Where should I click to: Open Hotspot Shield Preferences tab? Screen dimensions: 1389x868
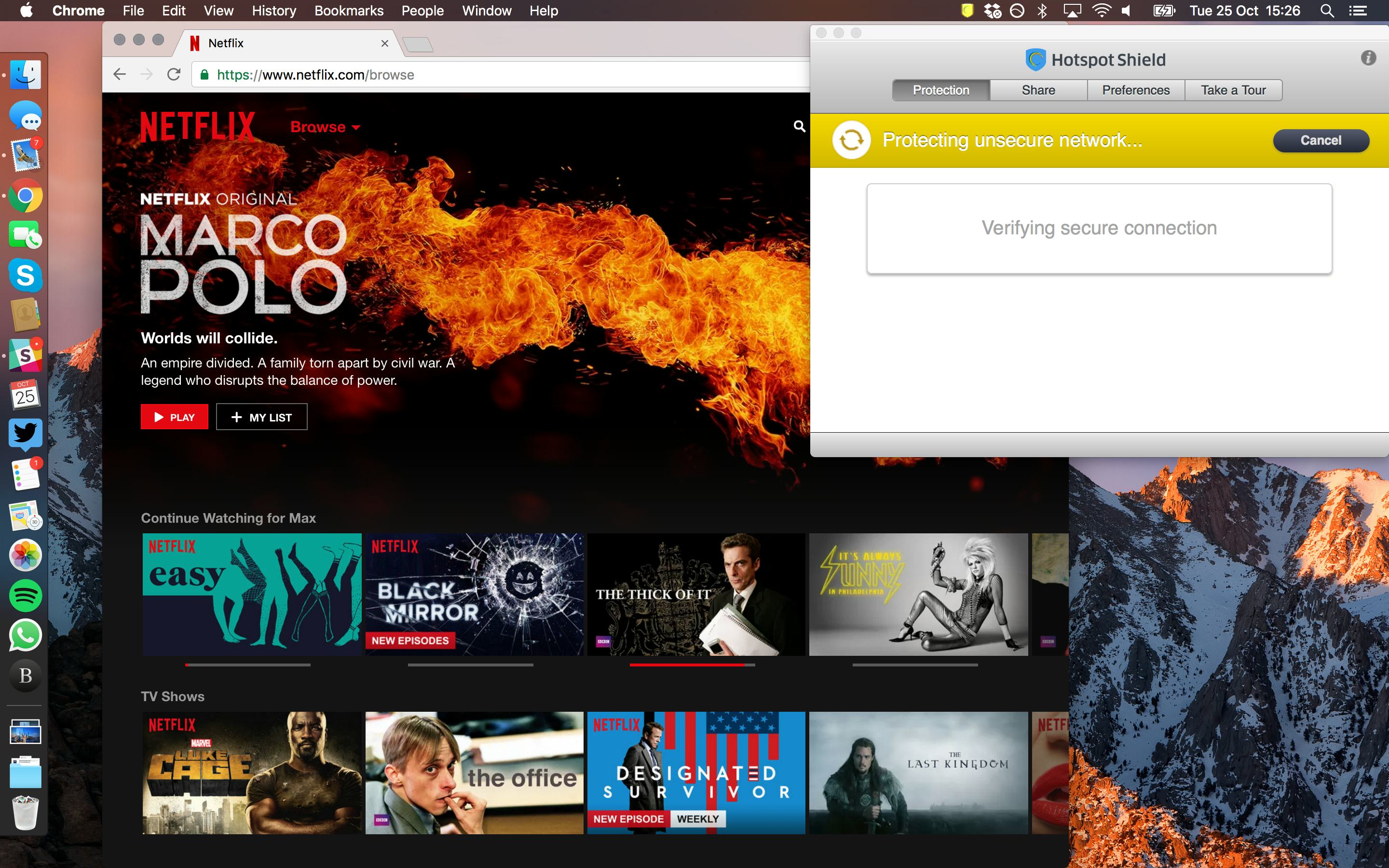(x=1135, y=90)
